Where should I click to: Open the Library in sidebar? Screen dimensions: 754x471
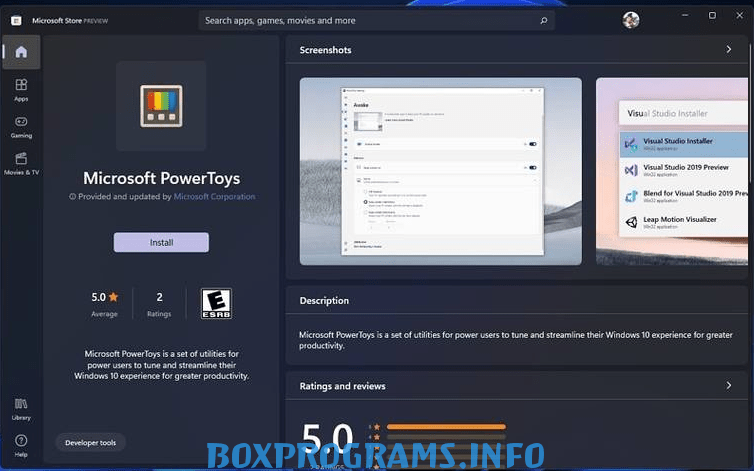coord(21,409)
